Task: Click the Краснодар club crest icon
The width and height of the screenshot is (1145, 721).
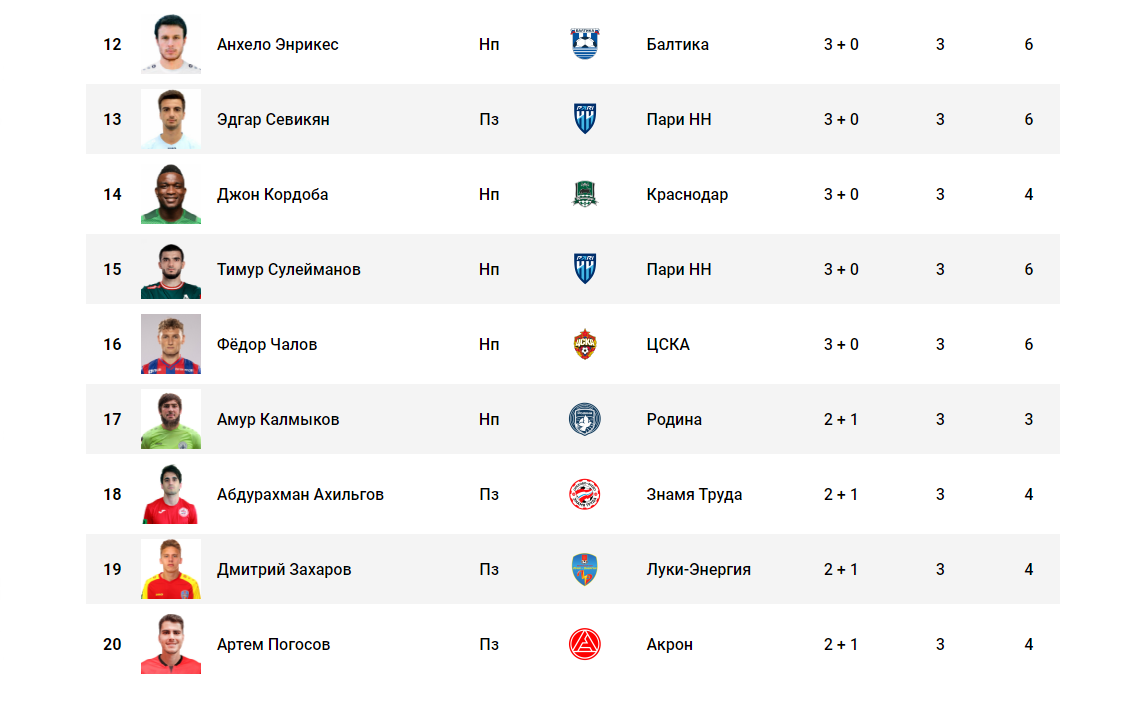Action: click(x=584, y=194)
